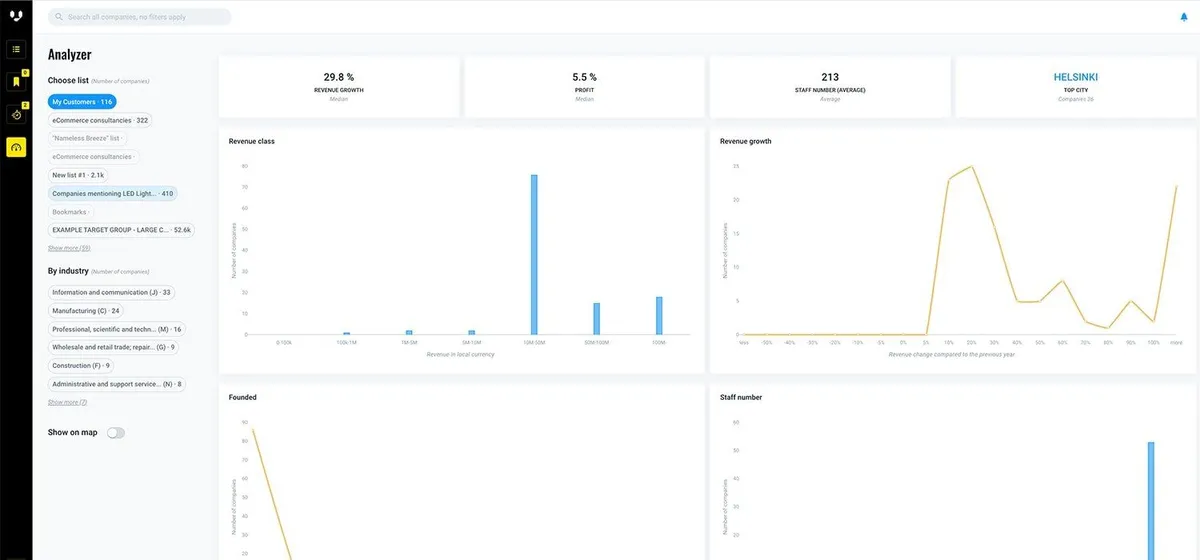The image size is (1200, 560).
Task: Open the bookmarks icon in the sidebar
Action: (x=16, y=82)
